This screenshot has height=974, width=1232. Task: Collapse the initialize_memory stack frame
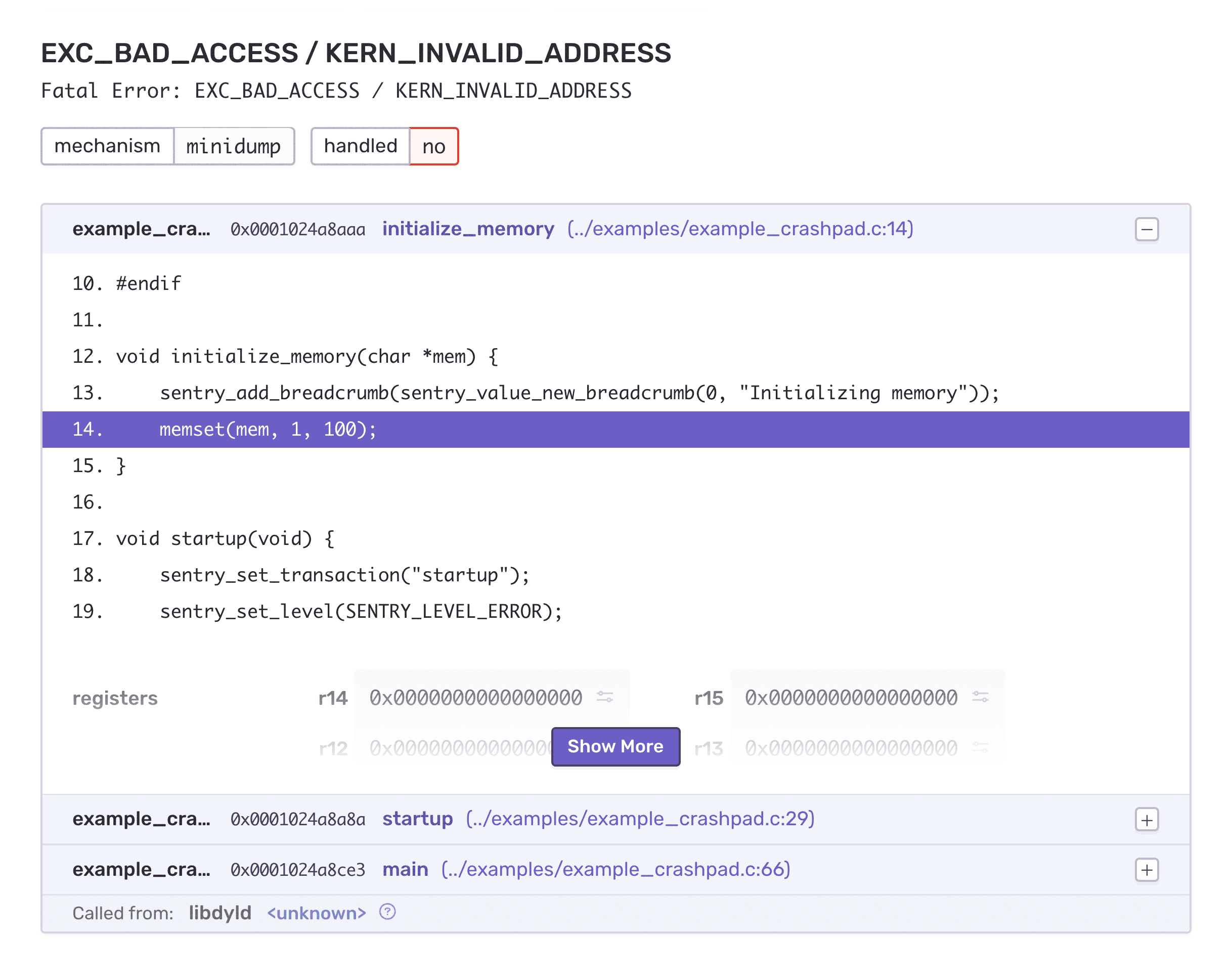pyautogui.click(x=1147, y=229)
